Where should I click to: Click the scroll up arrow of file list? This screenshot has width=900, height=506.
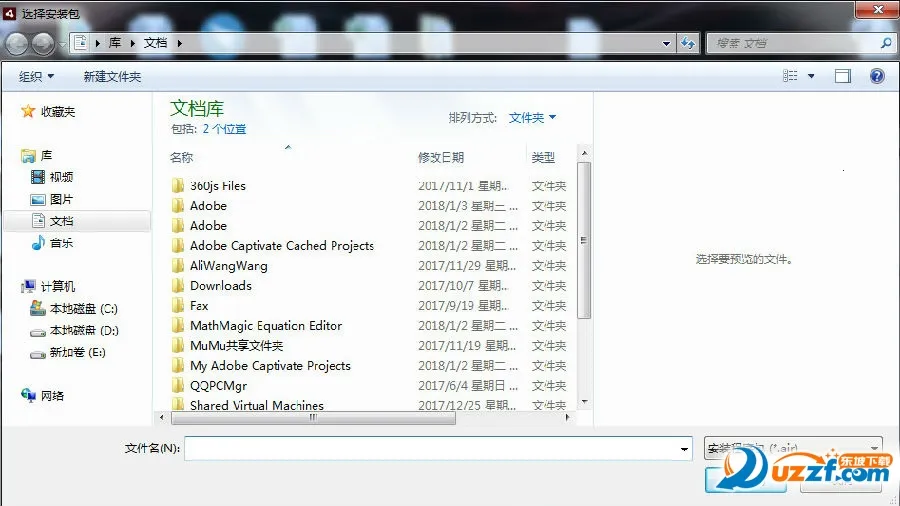[x=584, y=153]
